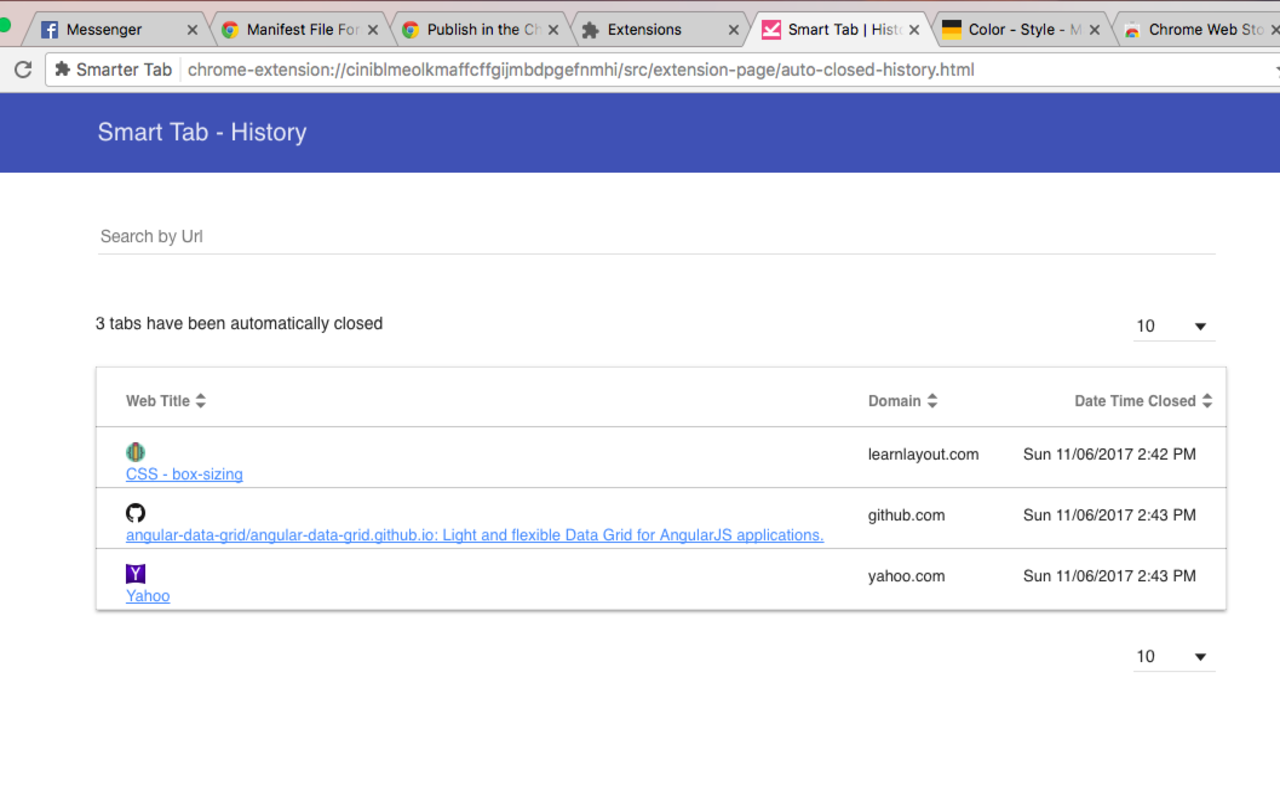Click the github.com domain cell
Screen dimensions: 1280x800
coord(906,515)
